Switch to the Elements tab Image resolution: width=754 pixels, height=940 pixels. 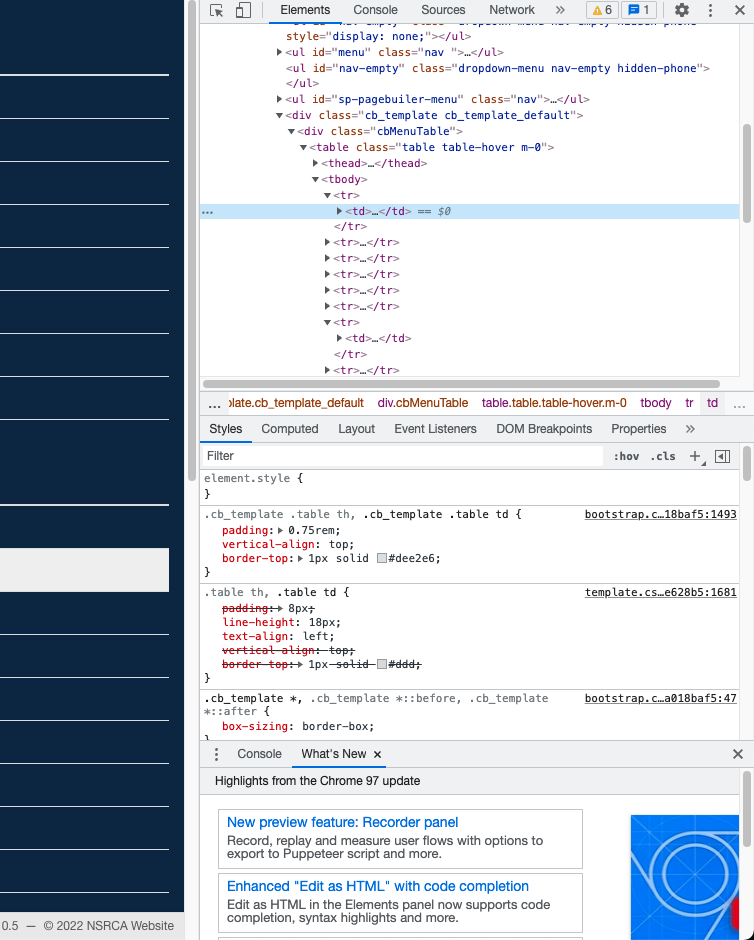[305, 10]
